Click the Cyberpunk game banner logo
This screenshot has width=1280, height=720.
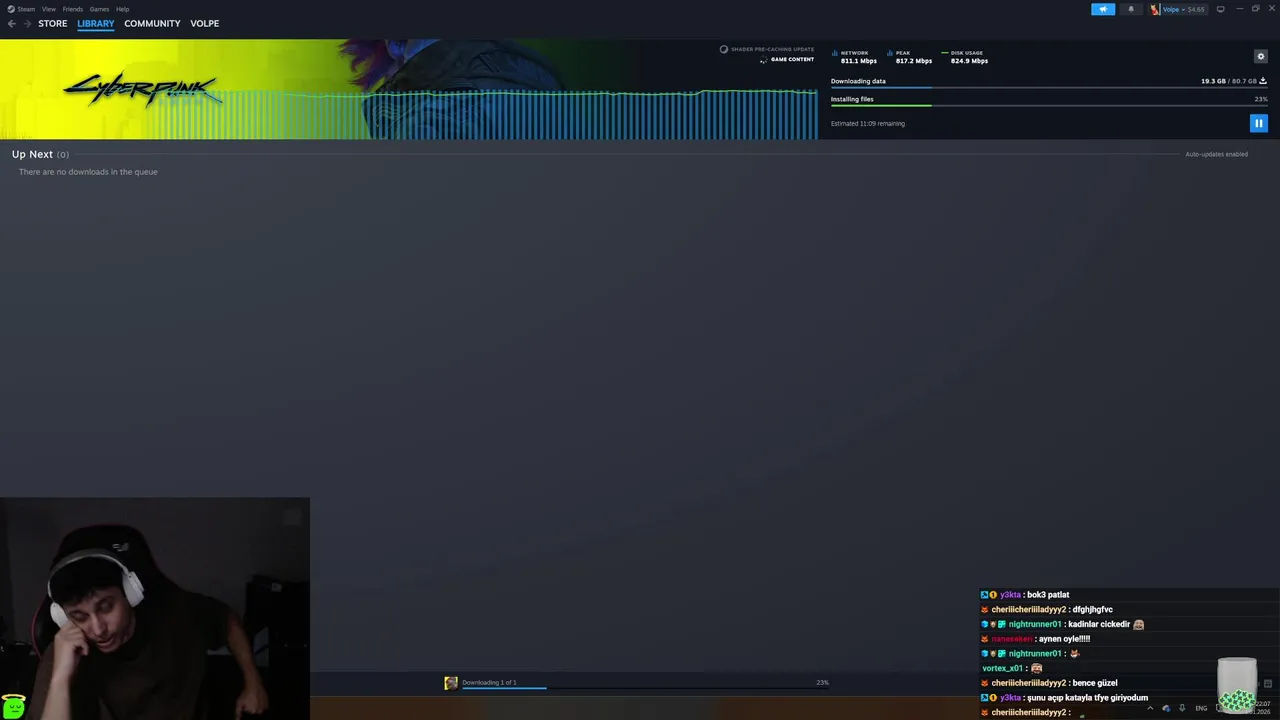142,90
